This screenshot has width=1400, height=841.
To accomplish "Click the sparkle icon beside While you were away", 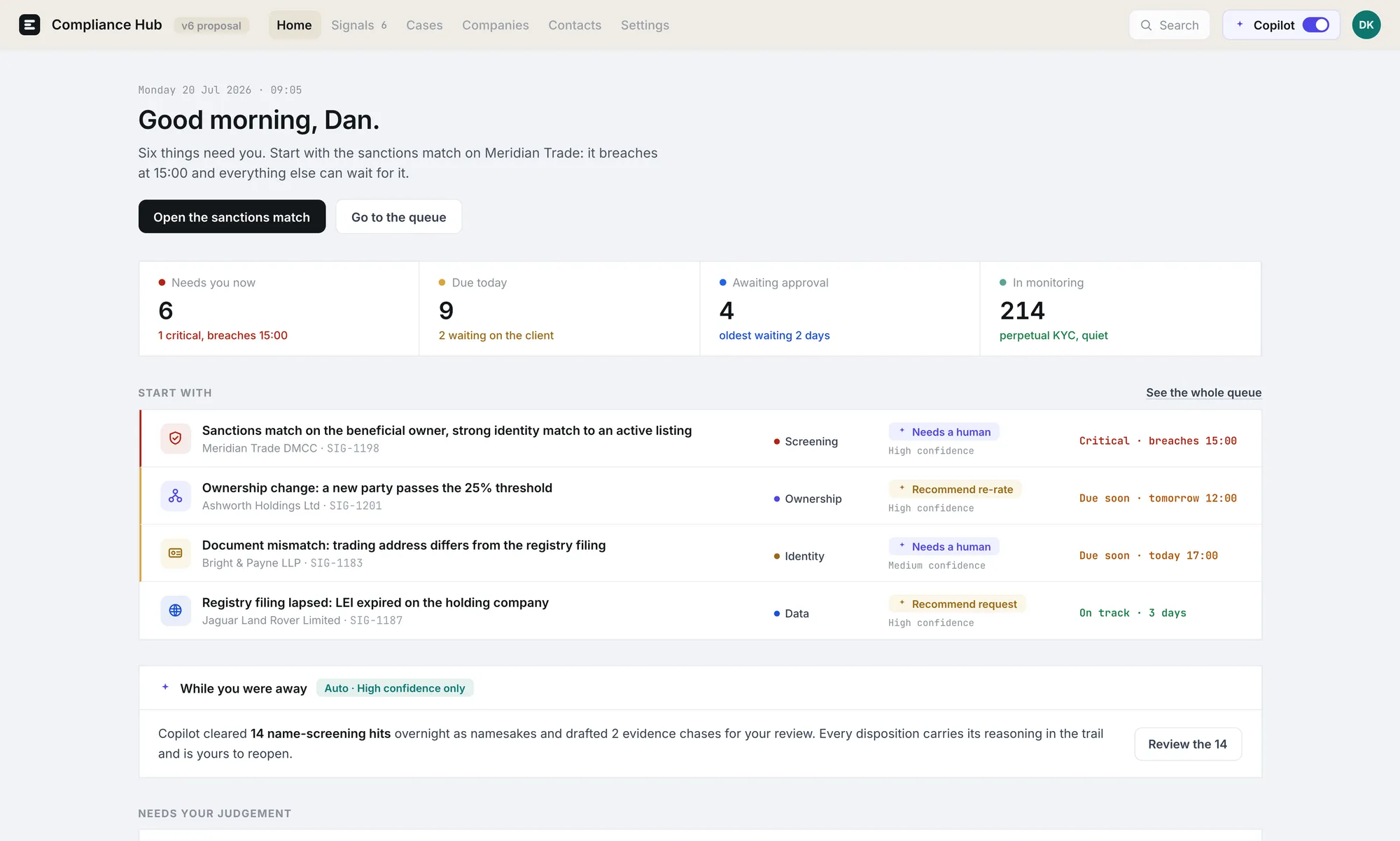I will 165,688.
